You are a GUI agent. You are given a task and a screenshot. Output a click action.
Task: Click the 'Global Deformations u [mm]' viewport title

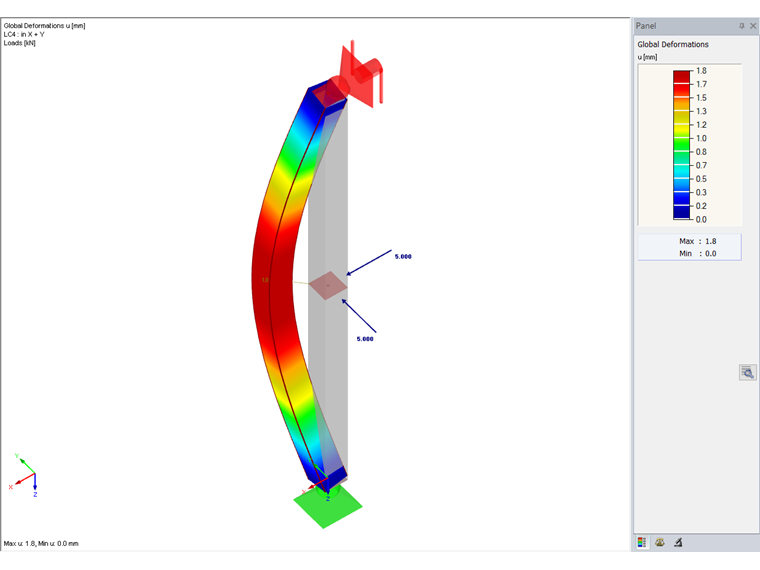[45, 26]
